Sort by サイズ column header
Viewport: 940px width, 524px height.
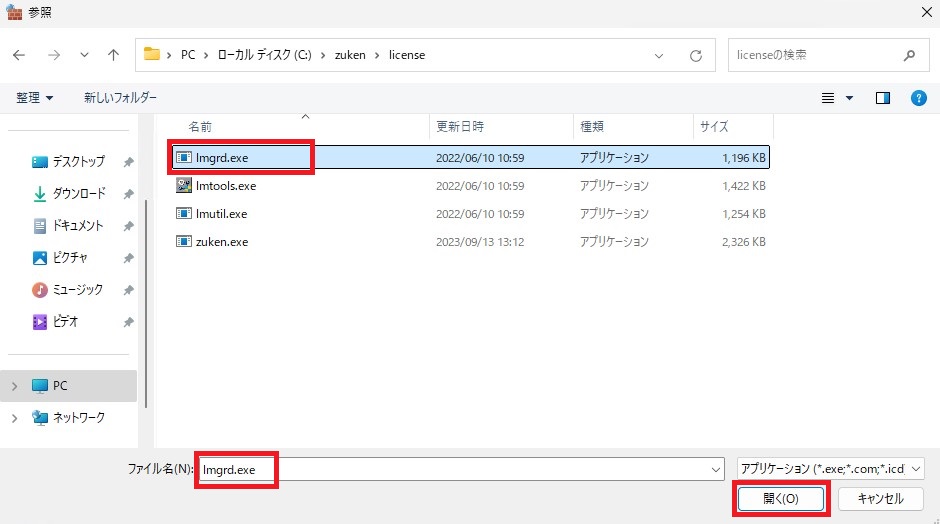(714, 127)
